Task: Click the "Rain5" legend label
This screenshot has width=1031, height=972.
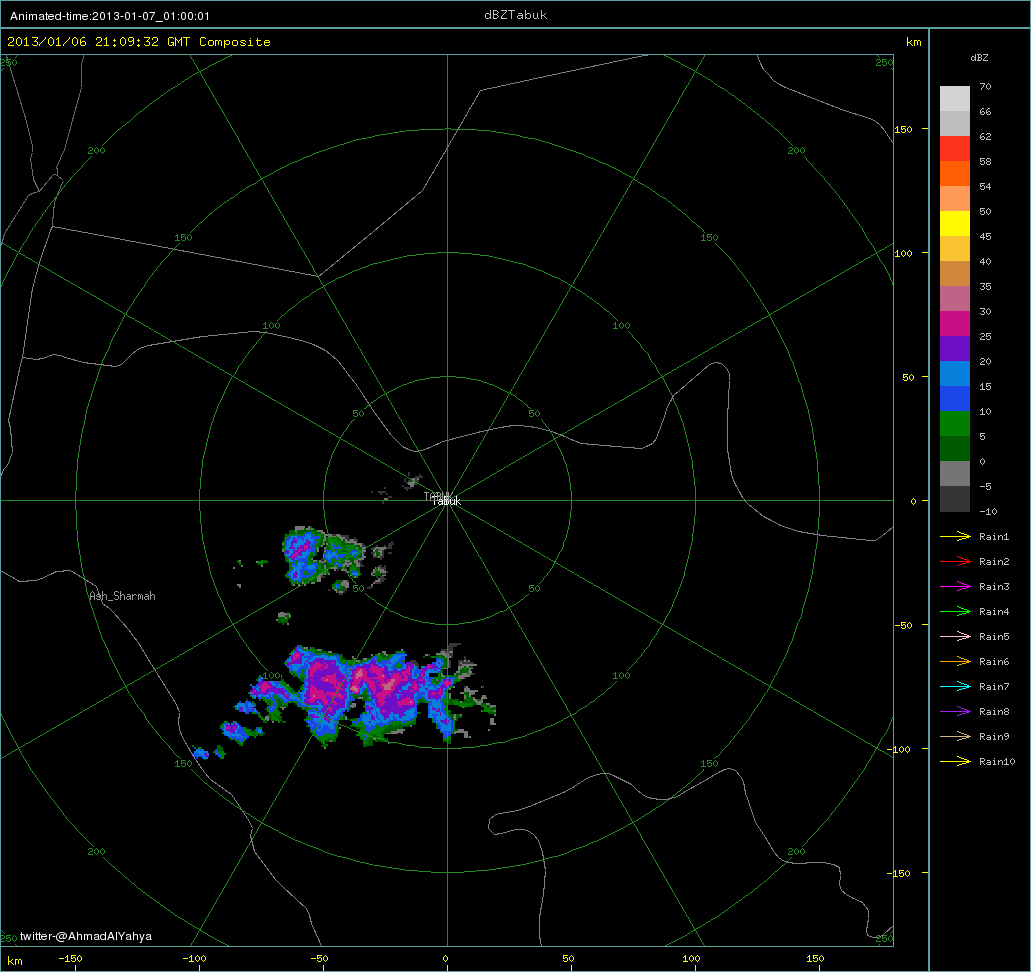Action: tap(994, 637)
